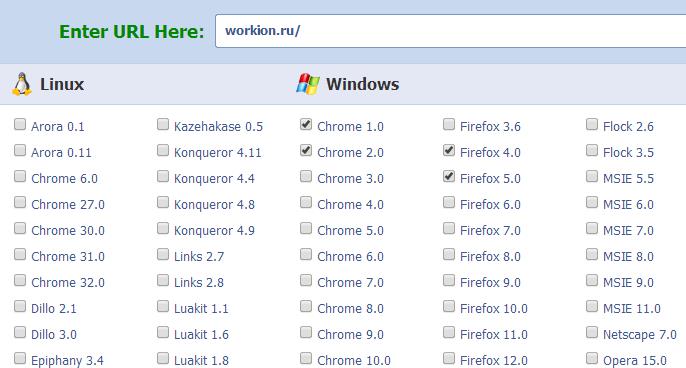This screenshot has width=686, height=368.
Task: Select the Chrome 8.0 checkbox
Action: coord(306,306)
